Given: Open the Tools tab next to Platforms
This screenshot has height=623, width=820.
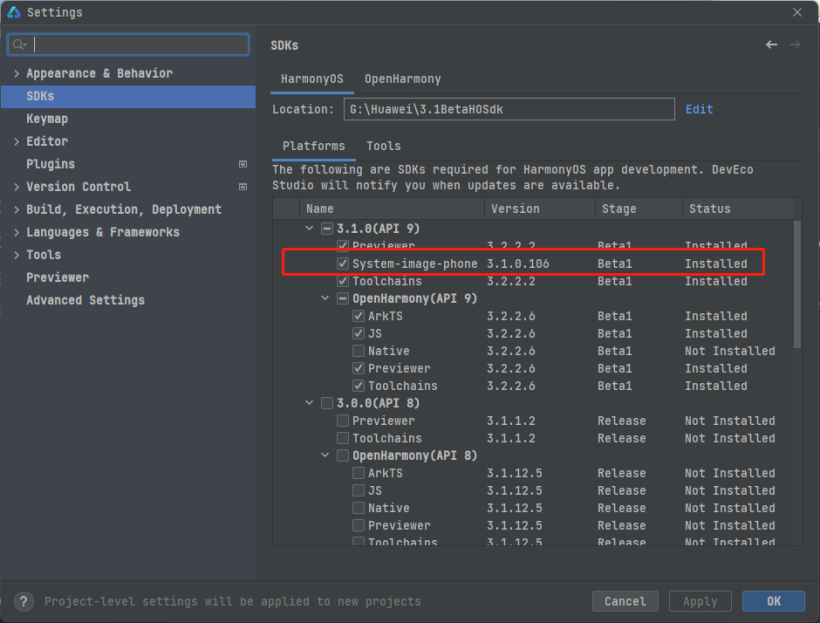Looking at the screenshot, I should pos(384,145).
